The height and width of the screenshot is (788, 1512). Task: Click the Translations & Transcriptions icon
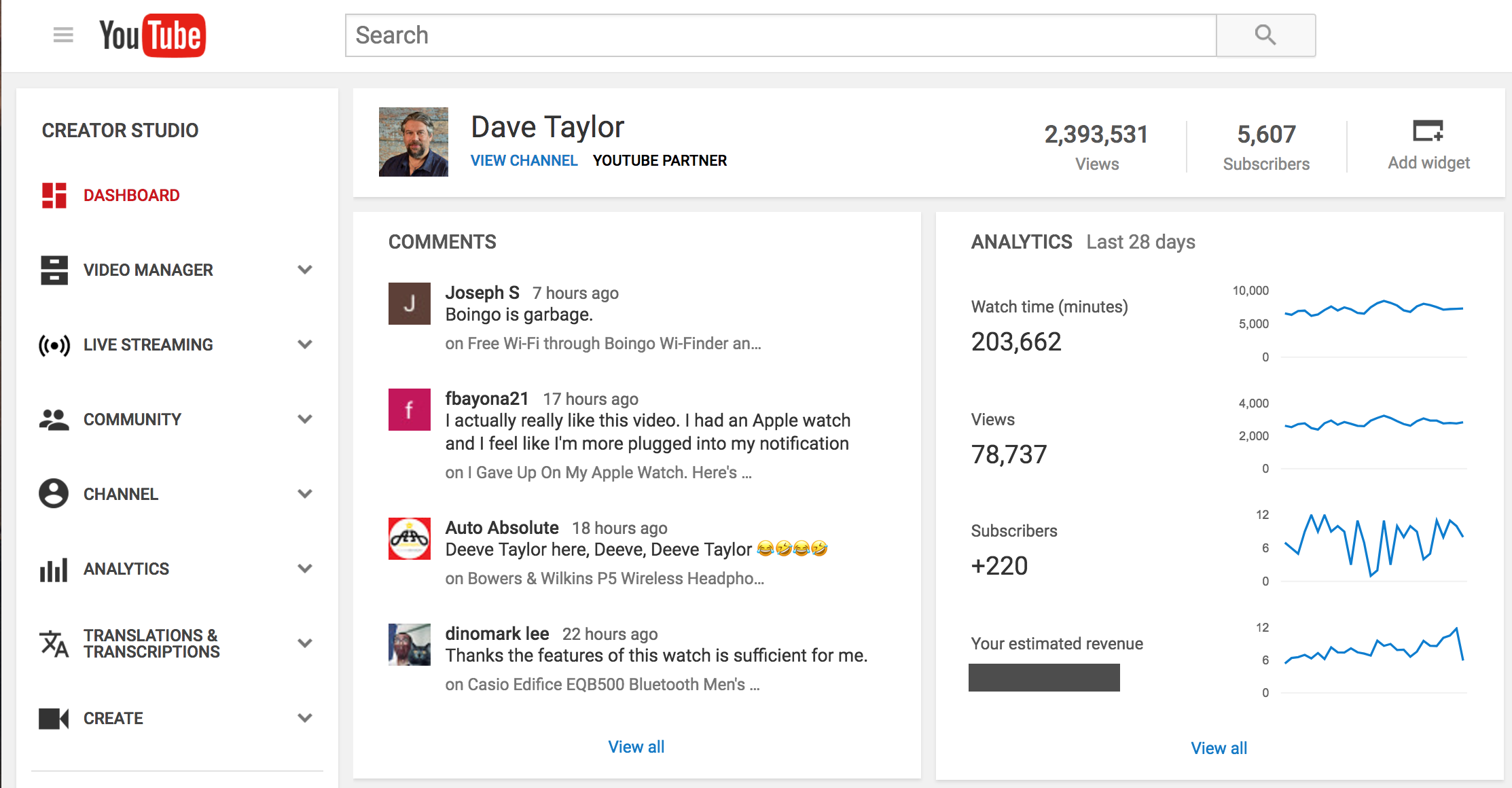click(x=54, y=643)
